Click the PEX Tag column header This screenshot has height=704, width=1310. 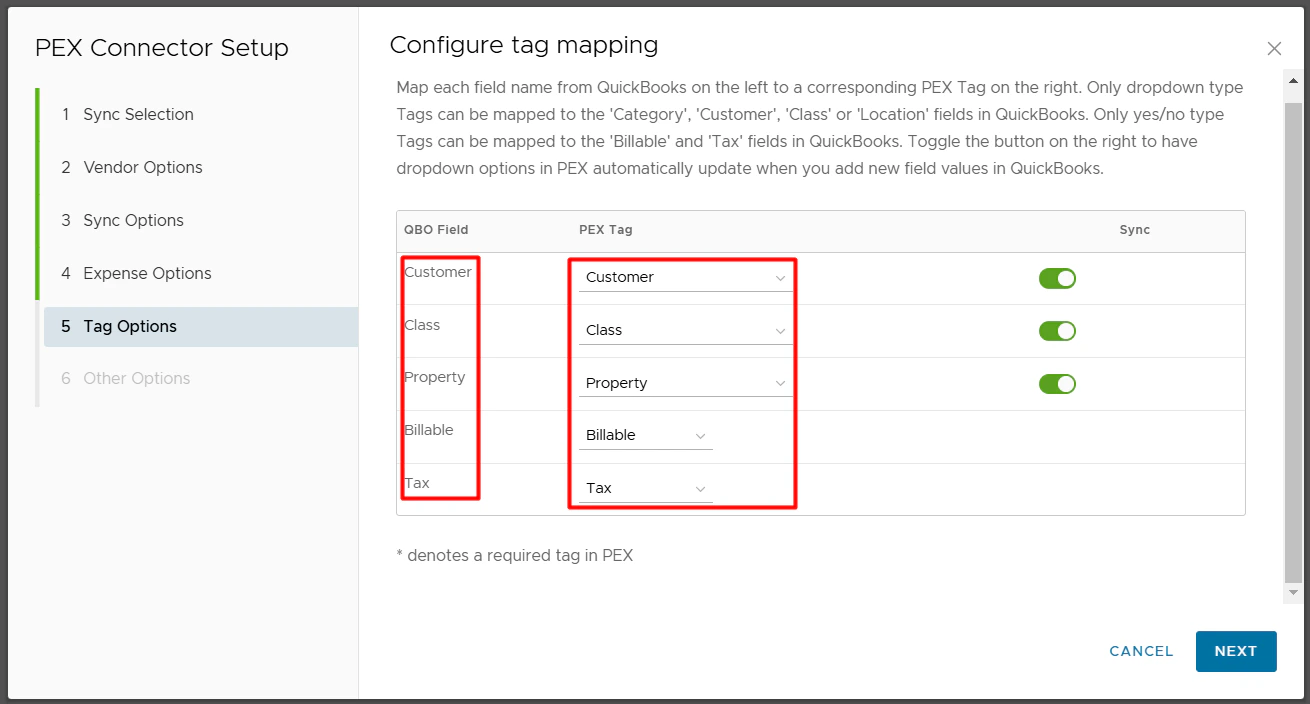pyautogui.click(x=606, y=230)
